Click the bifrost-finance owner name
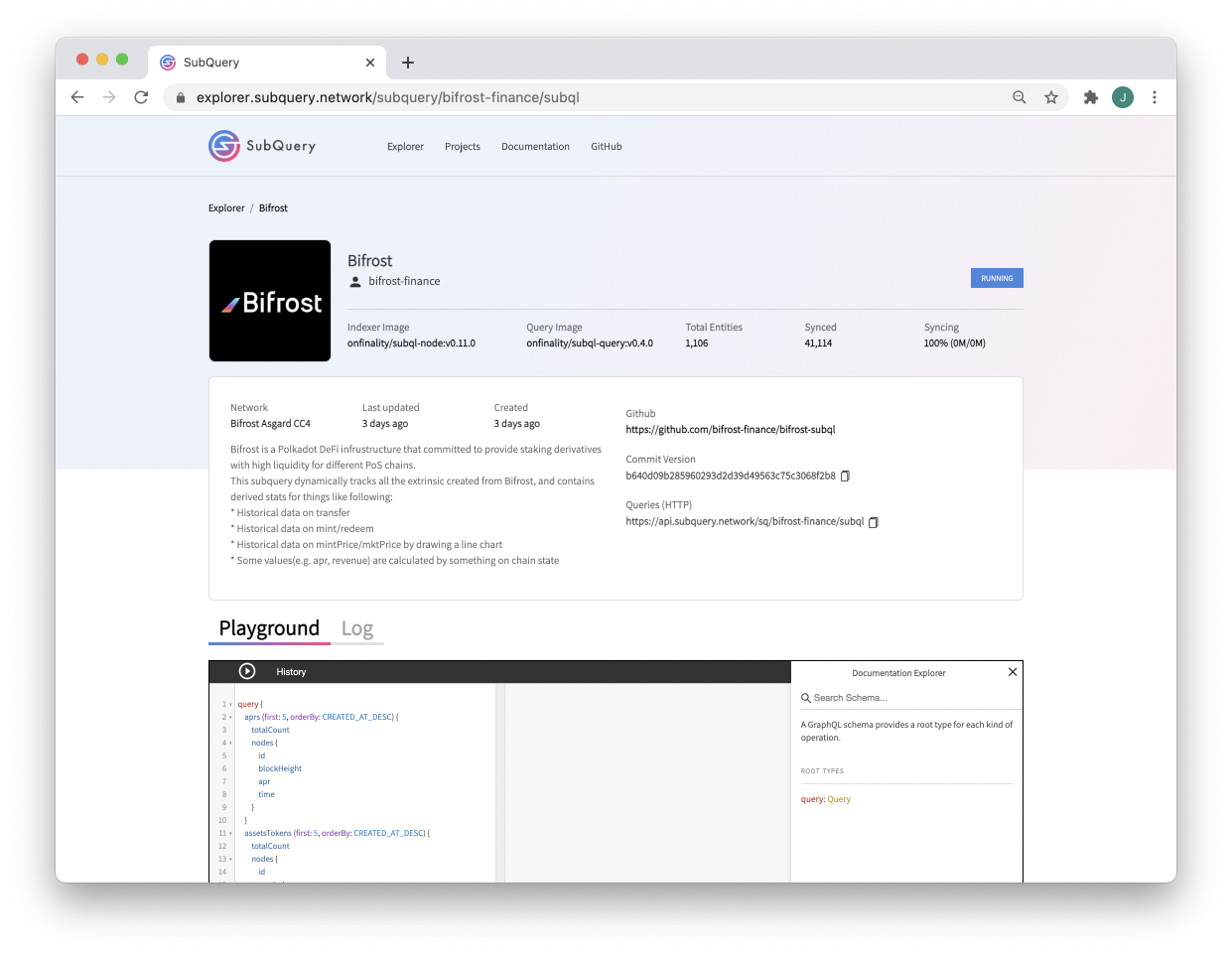 coord(404,282)
